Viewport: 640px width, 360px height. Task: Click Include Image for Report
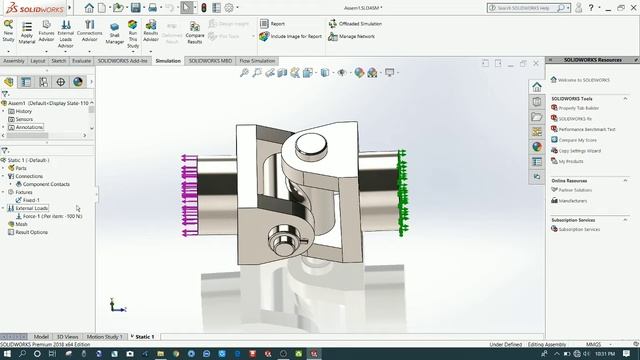291,36
